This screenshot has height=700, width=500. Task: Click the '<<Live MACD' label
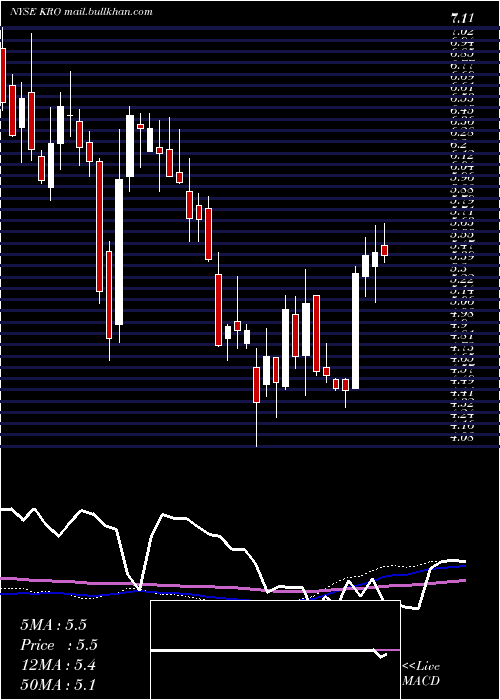pyautogui.click(x=421, y=673)
